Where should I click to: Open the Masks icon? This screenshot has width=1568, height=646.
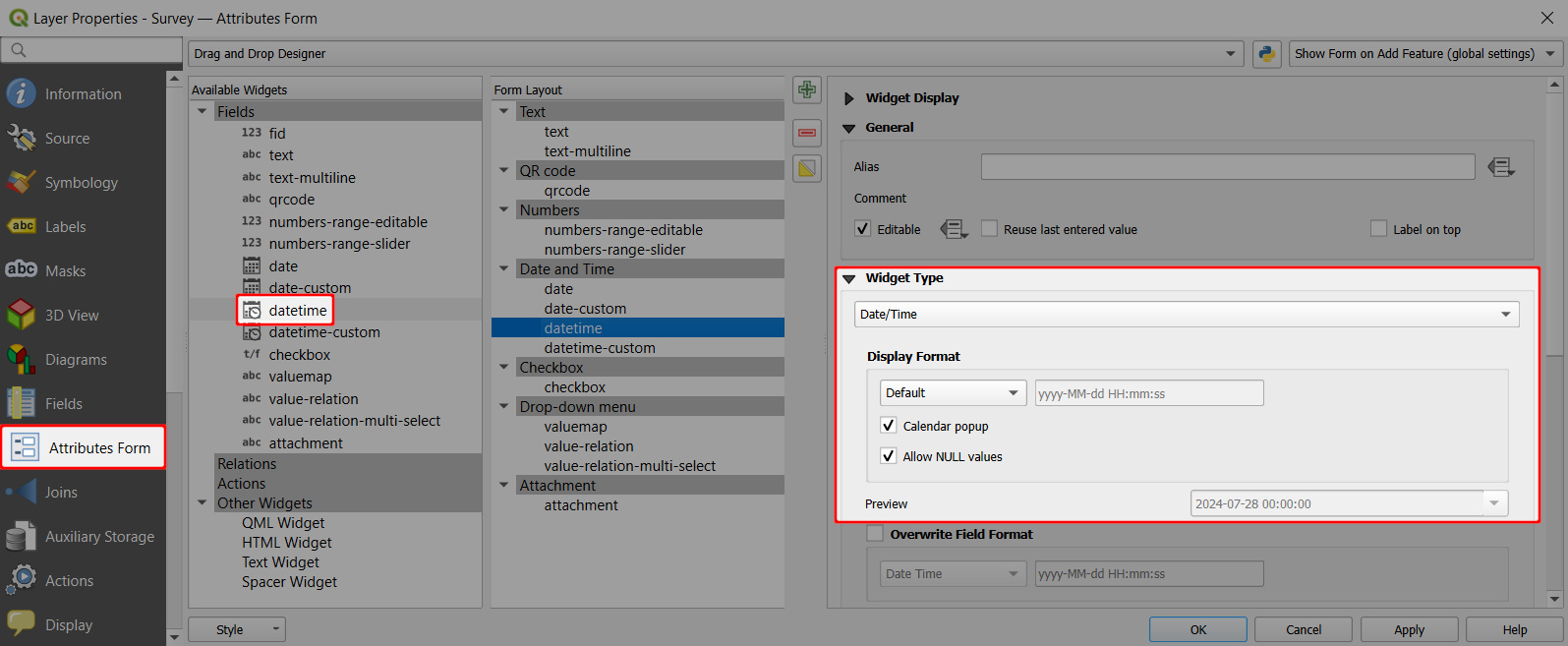pyautogui.click(x=21, y=269)
